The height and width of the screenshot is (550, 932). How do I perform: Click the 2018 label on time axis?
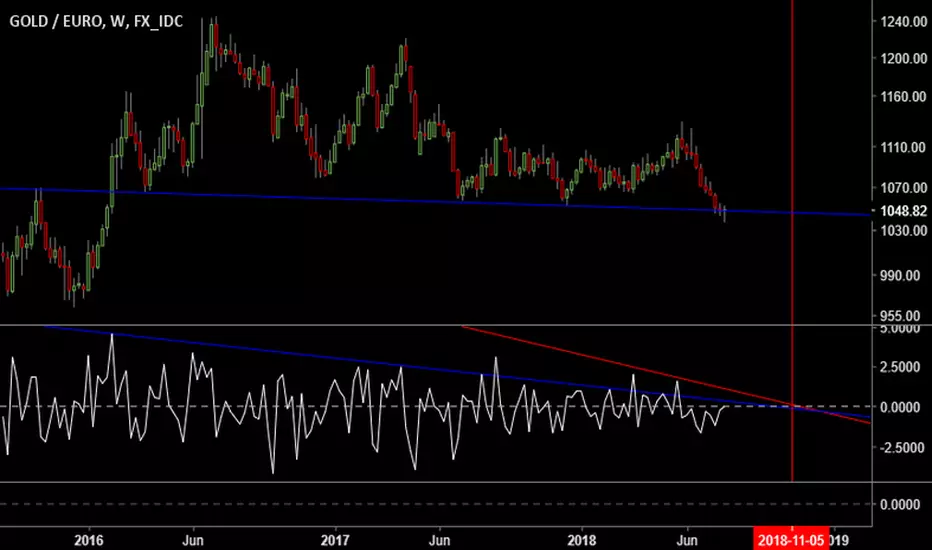point(581,540)
